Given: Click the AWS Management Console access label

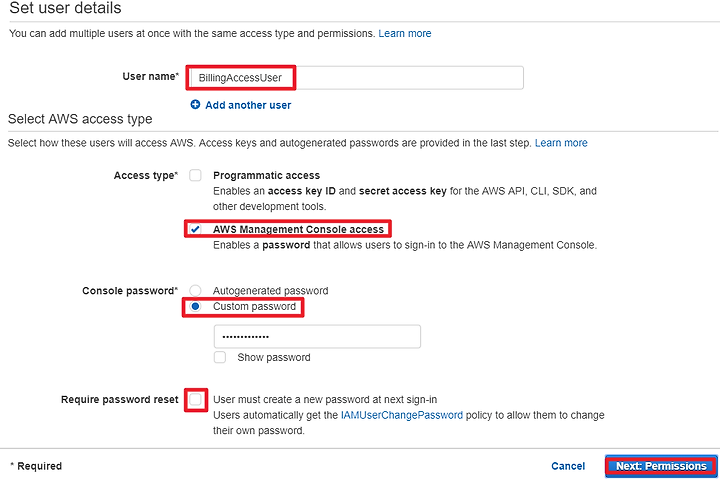Looking at the screenshot, I should pos(298,229).
